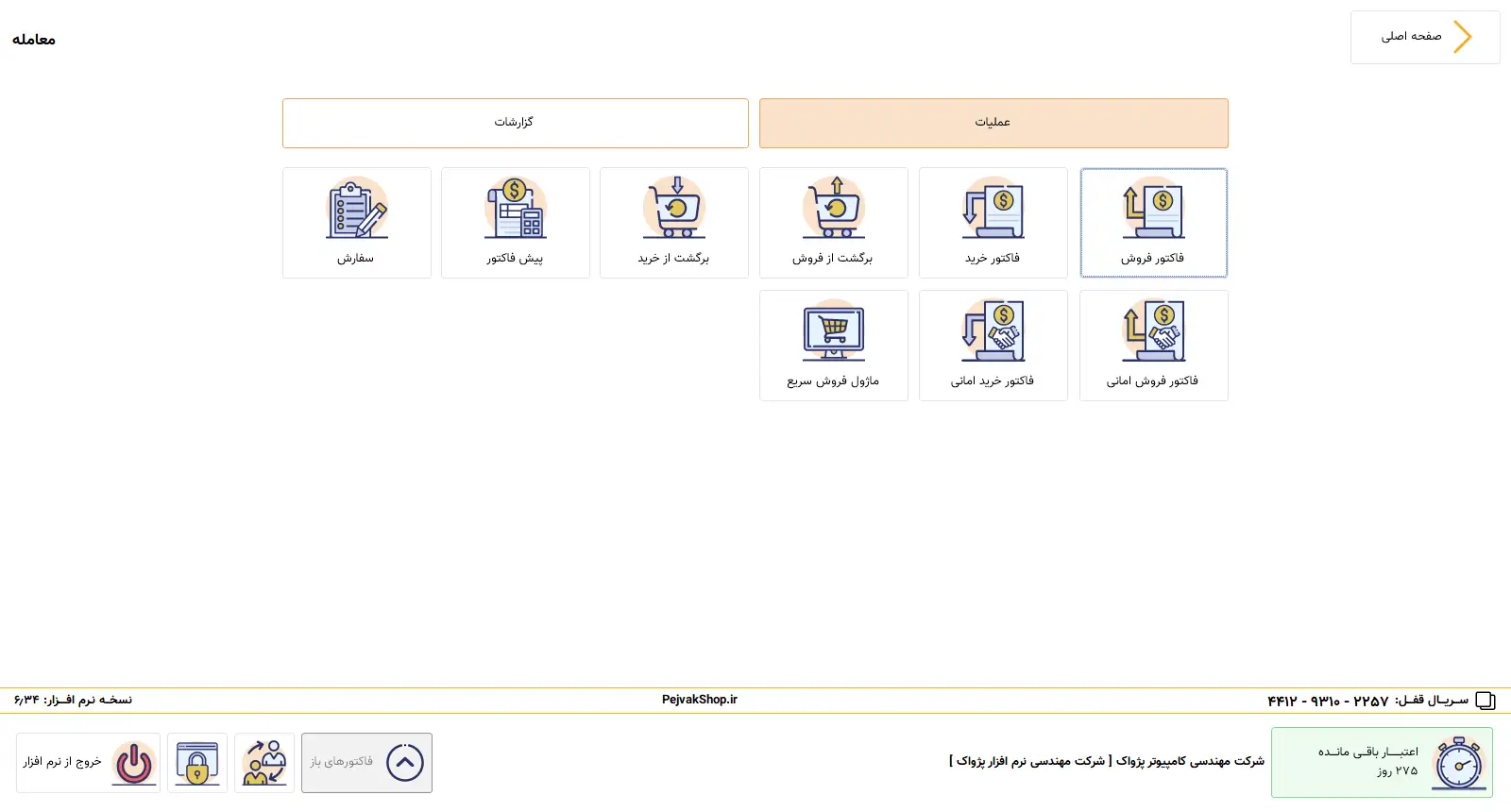The width and height of the screenshot is (1511, 812).
Task: Open the Order (سفارش) clipboard icon
Action: pos(357,209)
